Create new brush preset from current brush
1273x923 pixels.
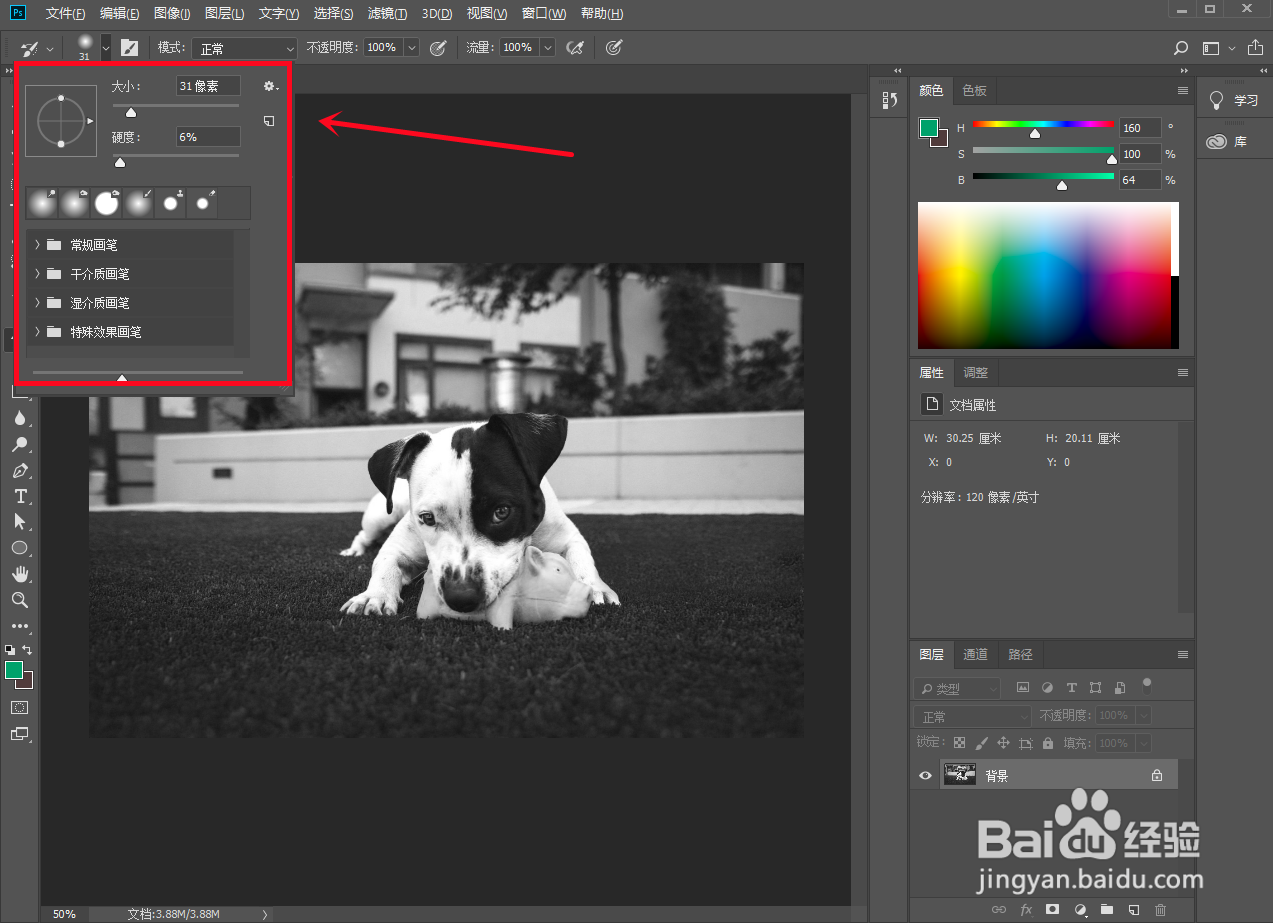pyautogui.click(x=269, y=121)
